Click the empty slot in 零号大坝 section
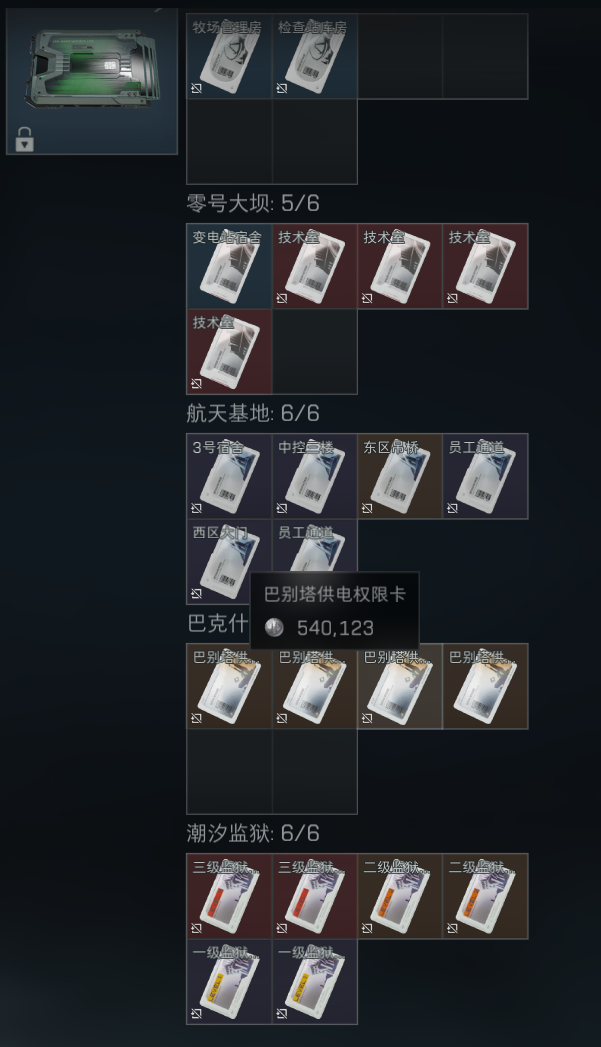Viewport: 601px width, 1047px height. click(315, 352)
